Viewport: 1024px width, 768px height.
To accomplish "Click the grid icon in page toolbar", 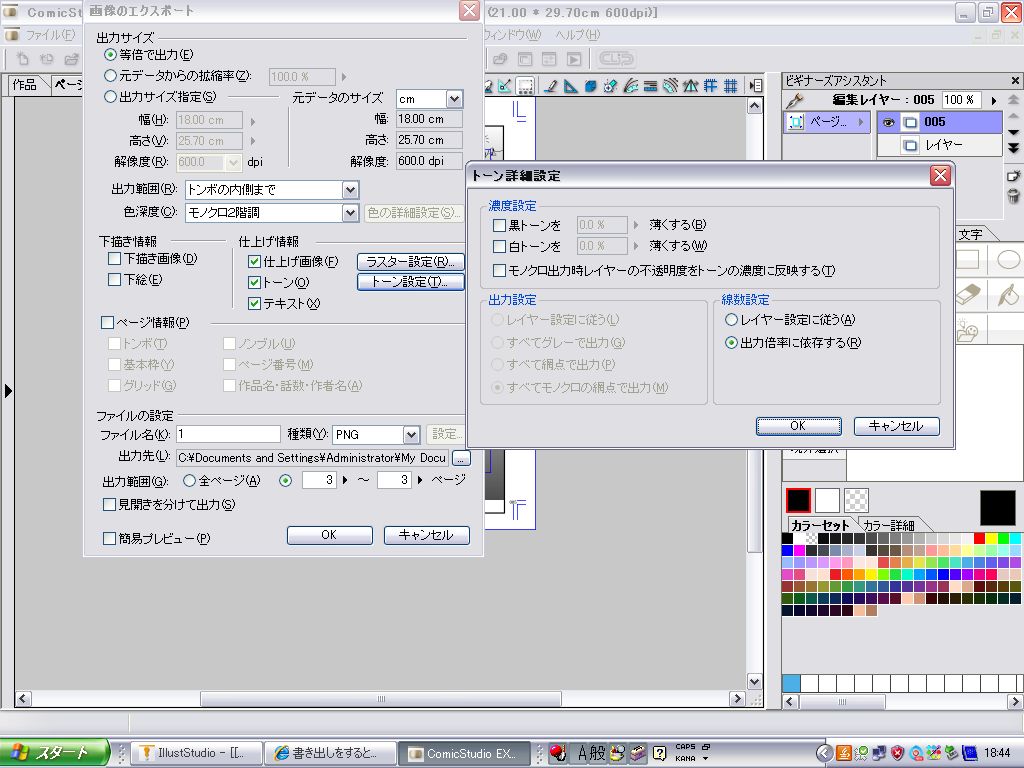I will pos(731,86).
